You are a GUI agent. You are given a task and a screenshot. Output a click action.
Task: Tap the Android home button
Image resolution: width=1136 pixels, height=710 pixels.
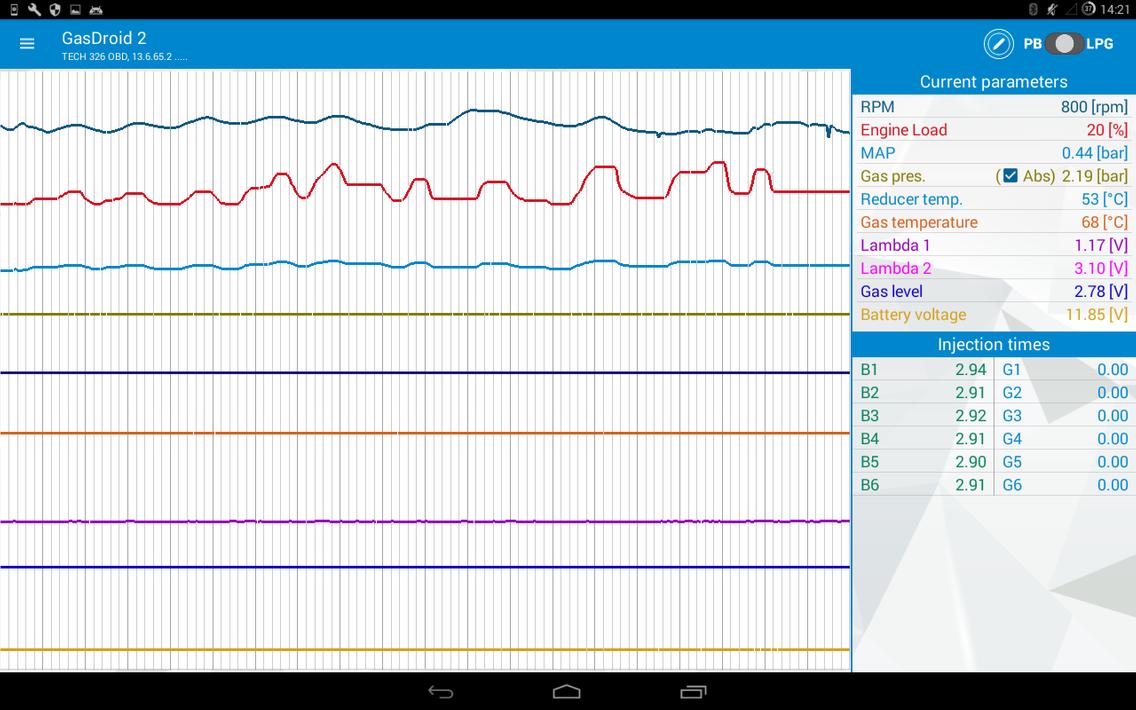(567, 691)
